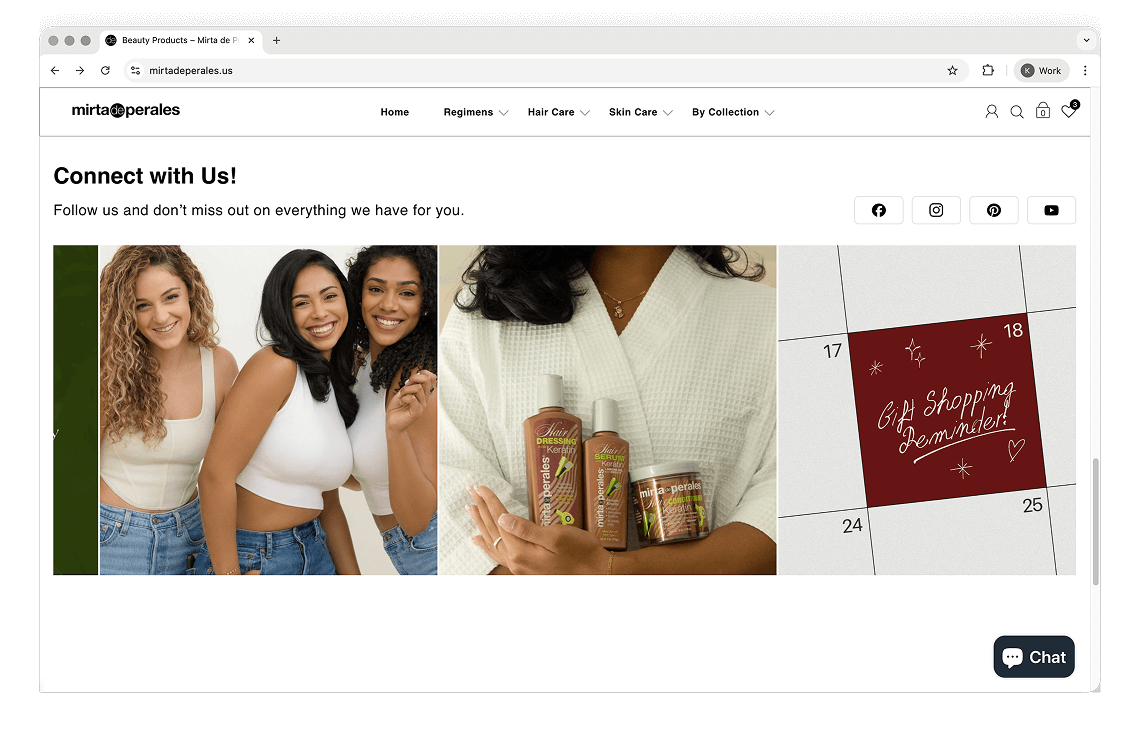Open the Pinterest social link

993,210
